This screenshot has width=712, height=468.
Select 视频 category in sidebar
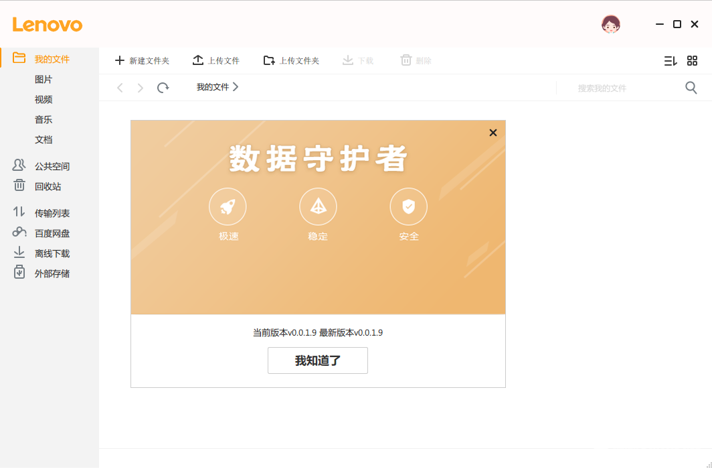[x=43, y=100]
